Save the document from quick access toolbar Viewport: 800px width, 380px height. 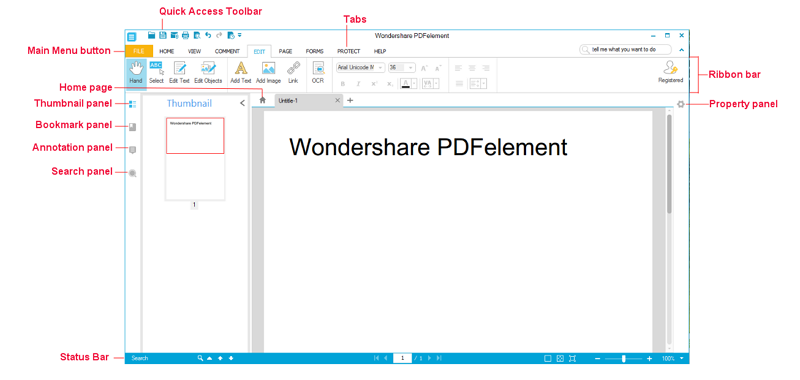[x=163, y=36]
